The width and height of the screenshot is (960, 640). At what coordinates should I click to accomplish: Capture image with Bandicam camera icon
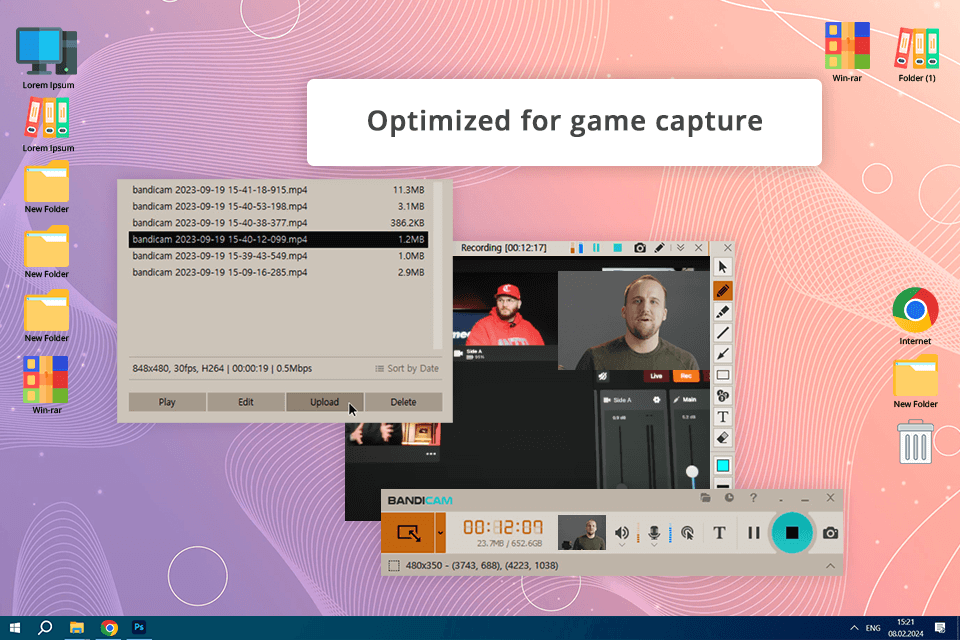830,533
